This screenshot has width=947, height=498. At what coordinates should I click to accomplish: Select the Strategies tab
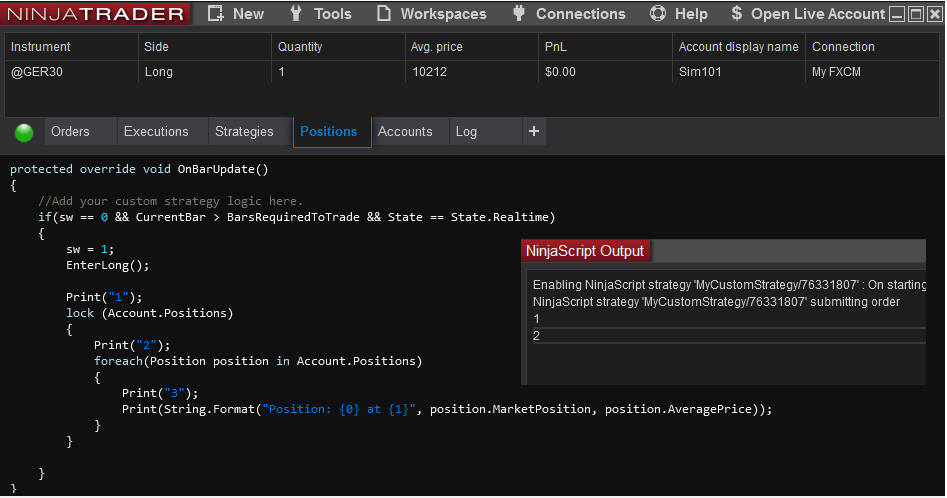(x=244, y=131)
